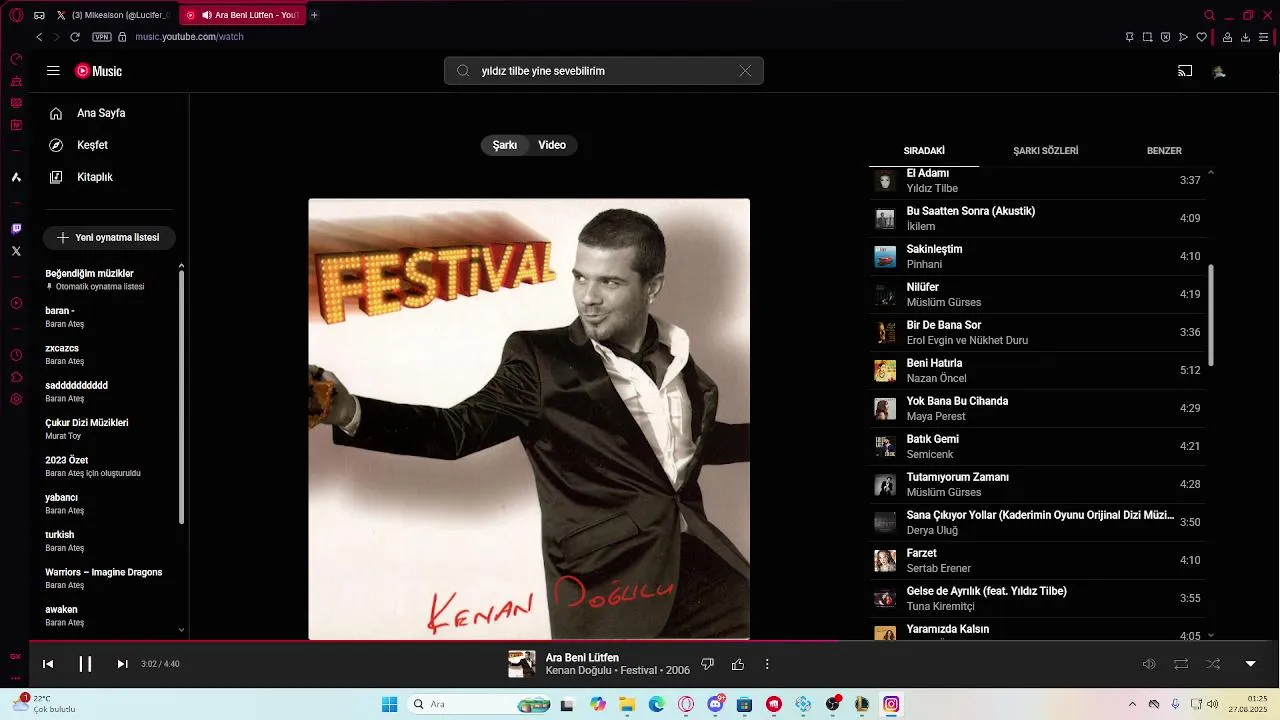
Task: Click the Beni Hatırla thumbnail
Action: (x=885, y=370)
